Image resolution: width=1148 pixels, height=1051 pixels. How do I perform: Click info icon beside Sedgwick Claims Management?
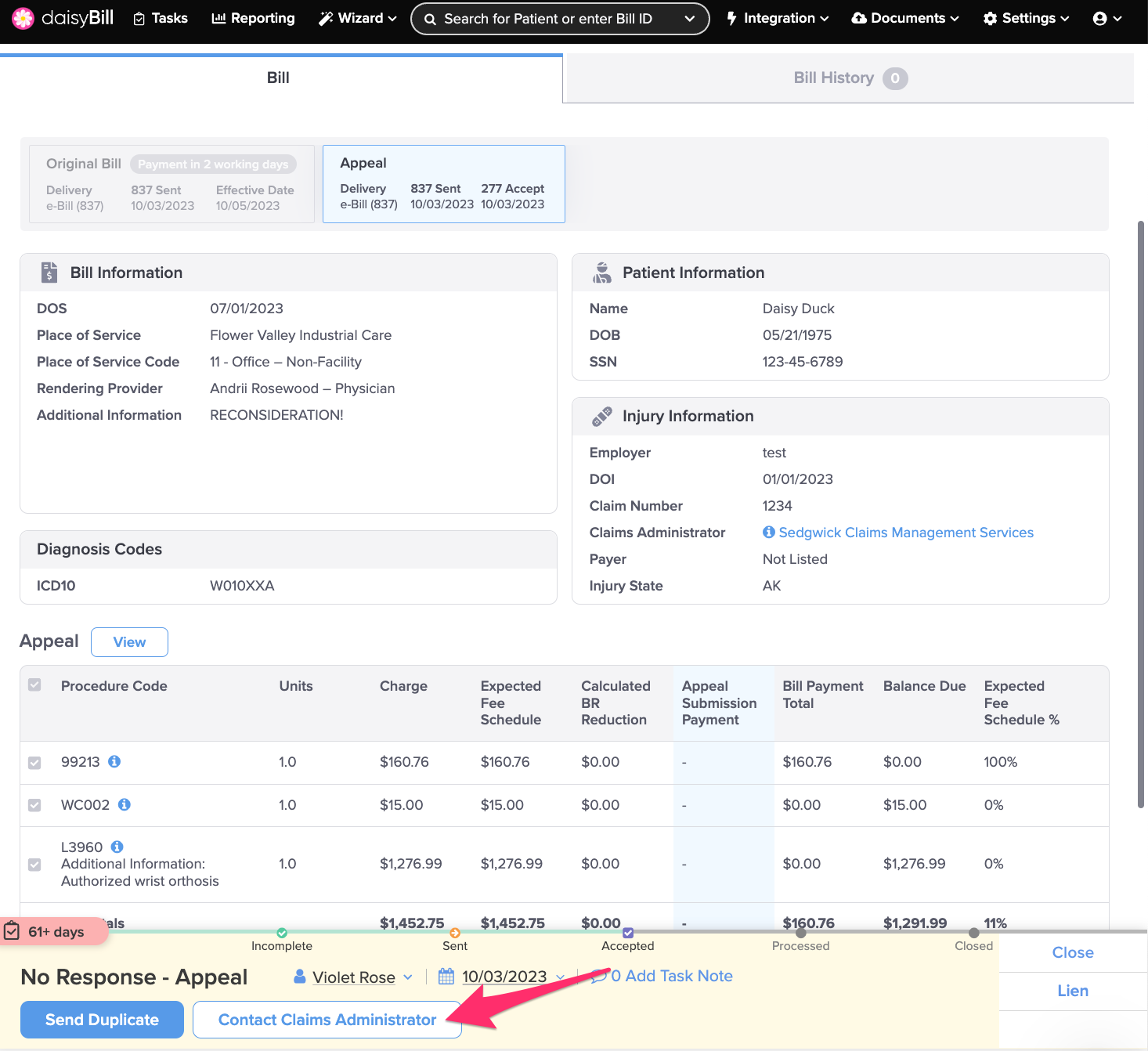(x=769, y=533)
